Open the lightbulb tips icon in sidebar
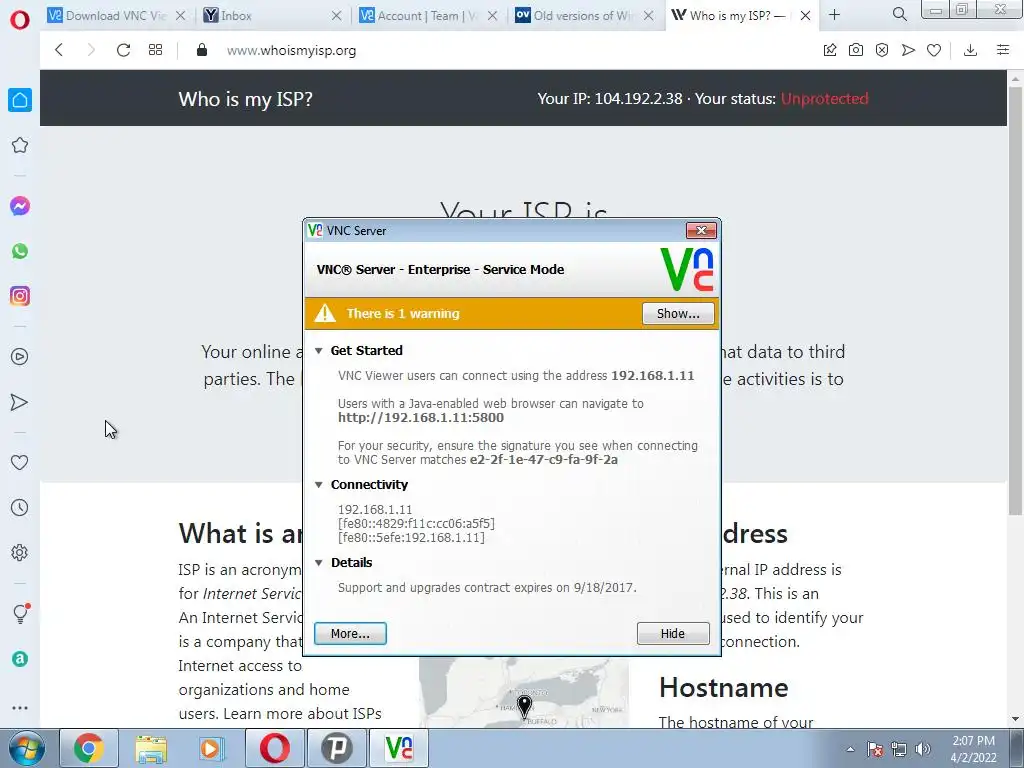 point(21,613)
